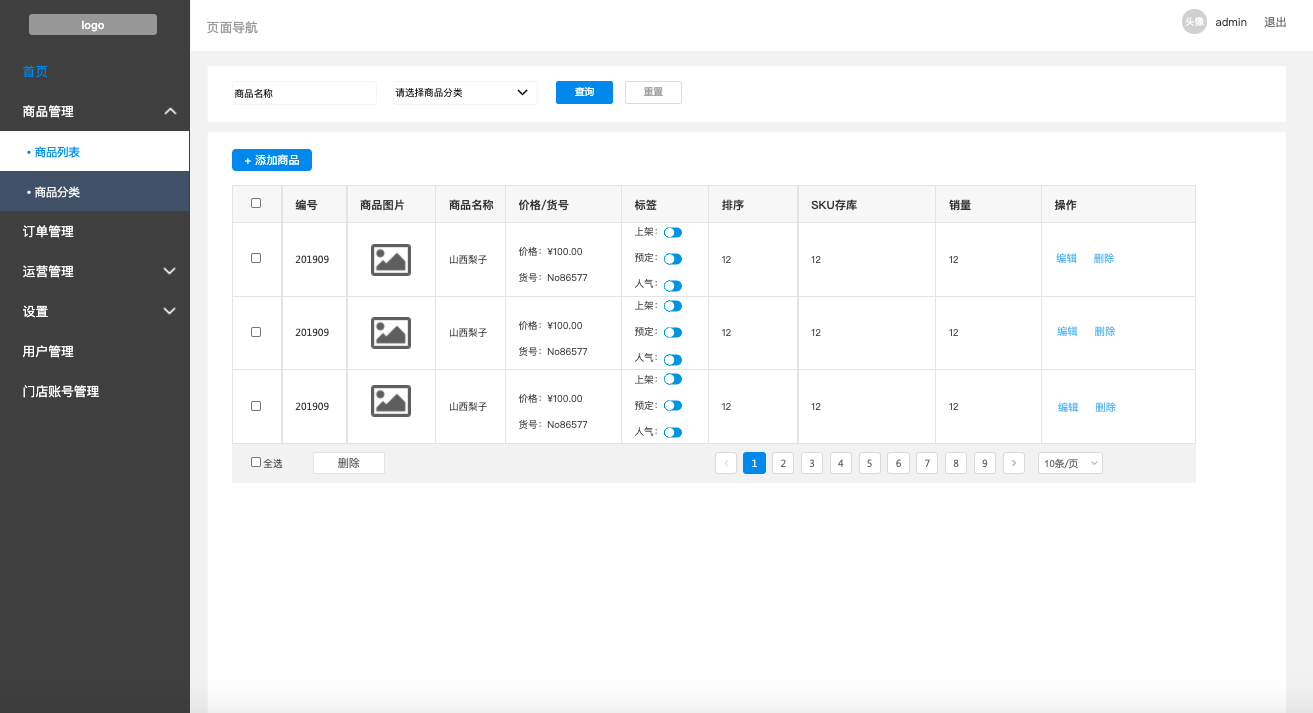1313x713 pixels.
Task: Go to page 5 in the pagination
Action: point(870,463)
